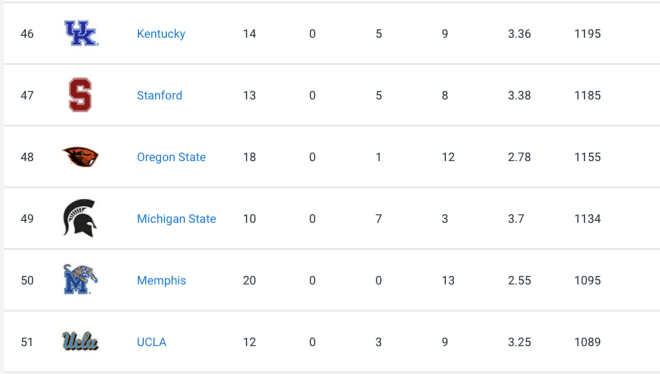
Task: Click Oregon State's points value 1155
Action: coord(588,157)
